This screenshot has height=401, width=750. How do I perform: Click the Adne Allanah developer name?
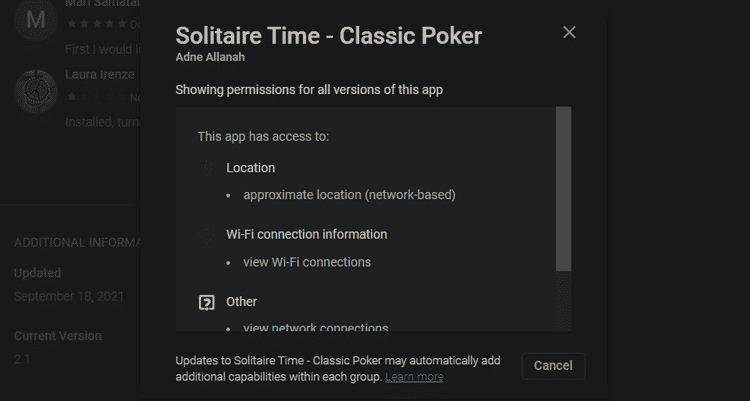point(210,58)
